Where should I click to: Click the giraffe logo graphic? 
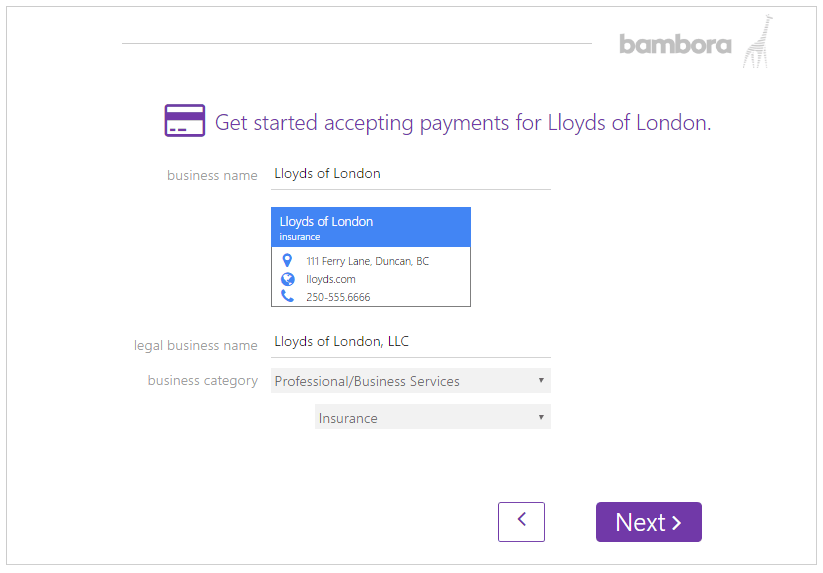pyautogui.click(x=758, y=41)
